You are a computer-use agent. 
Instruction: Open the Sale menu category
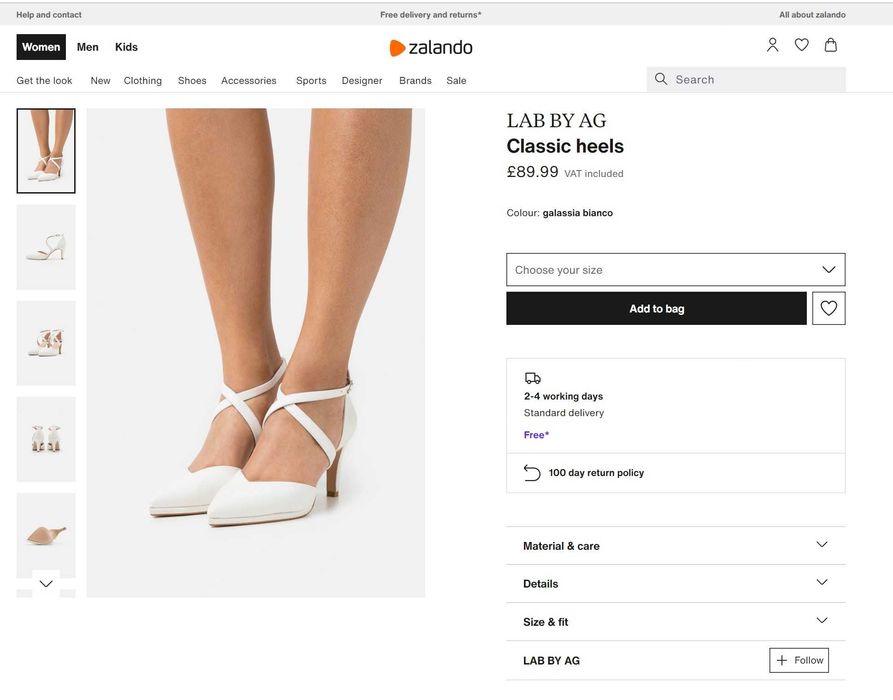pos(456,80)
